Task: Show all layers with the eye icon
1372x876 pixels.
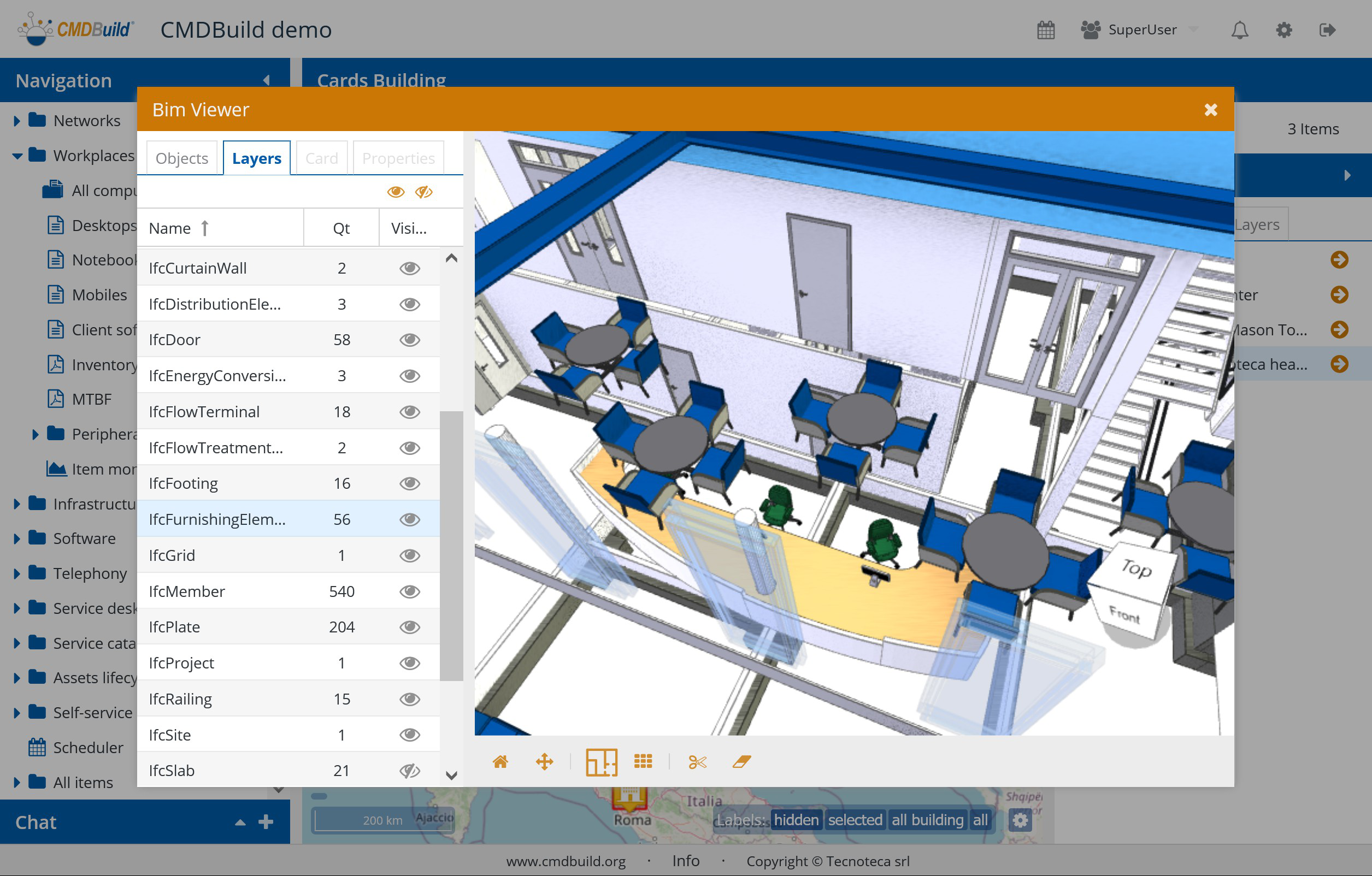Action: [x=396, y=192]
